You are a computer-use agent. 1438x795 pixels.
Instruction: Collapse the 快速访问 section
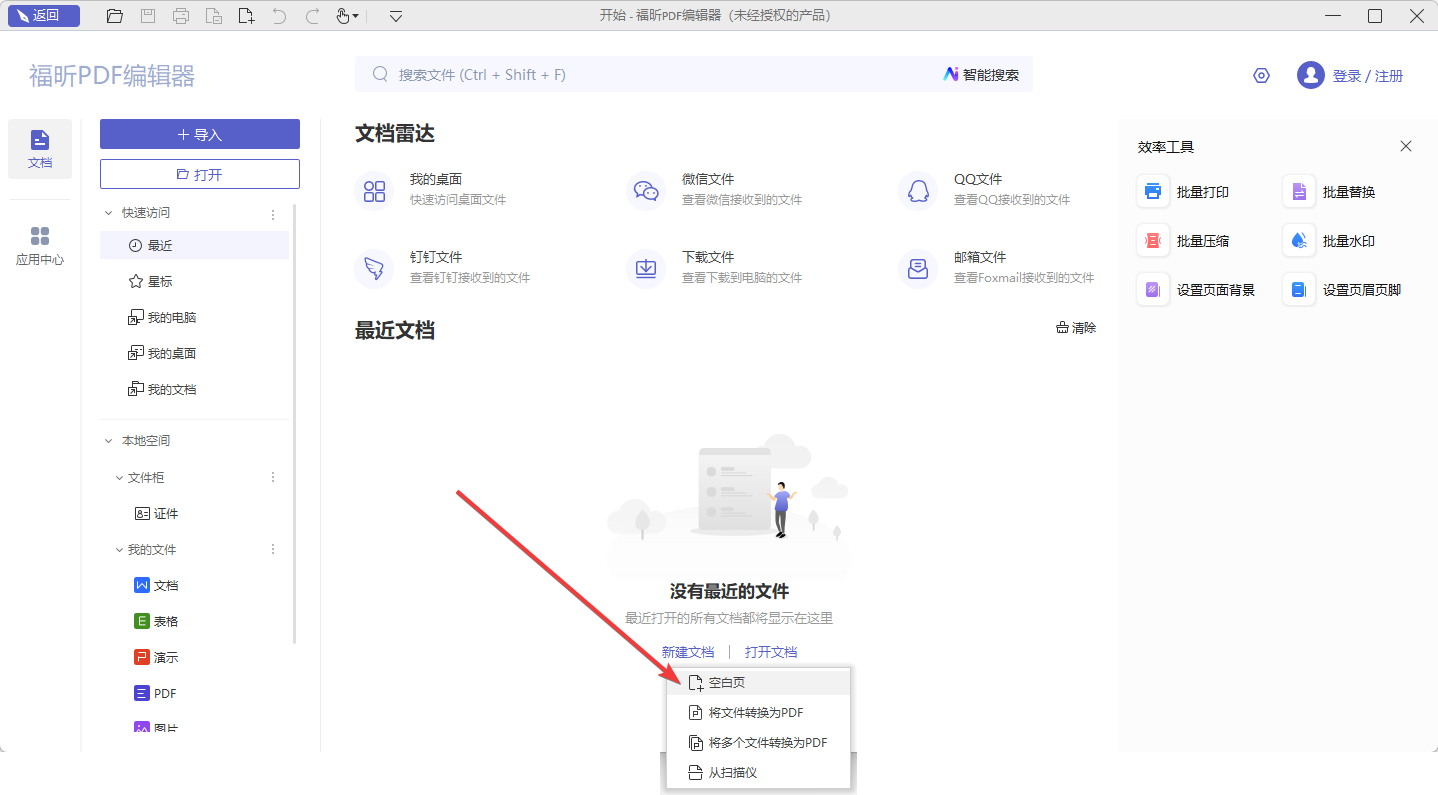[x=109, y=212]
